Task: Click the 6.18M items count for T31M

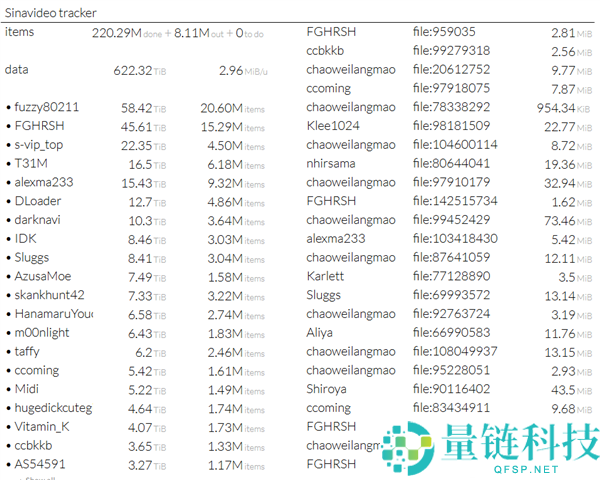Action: [236, 165]
